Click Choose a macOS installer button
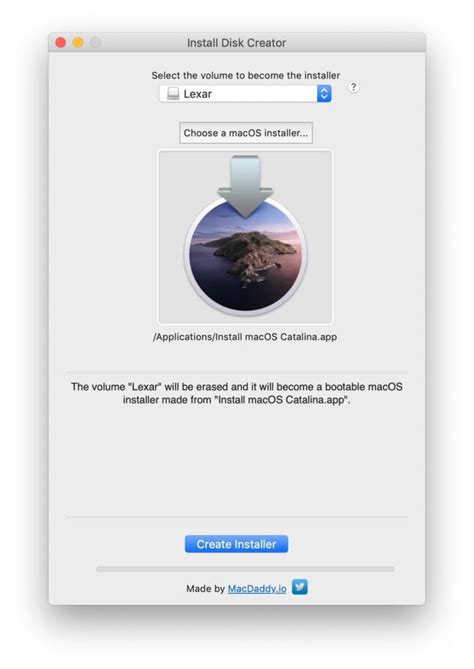Screen dimensions: 474x669 (x=246, y=133)
